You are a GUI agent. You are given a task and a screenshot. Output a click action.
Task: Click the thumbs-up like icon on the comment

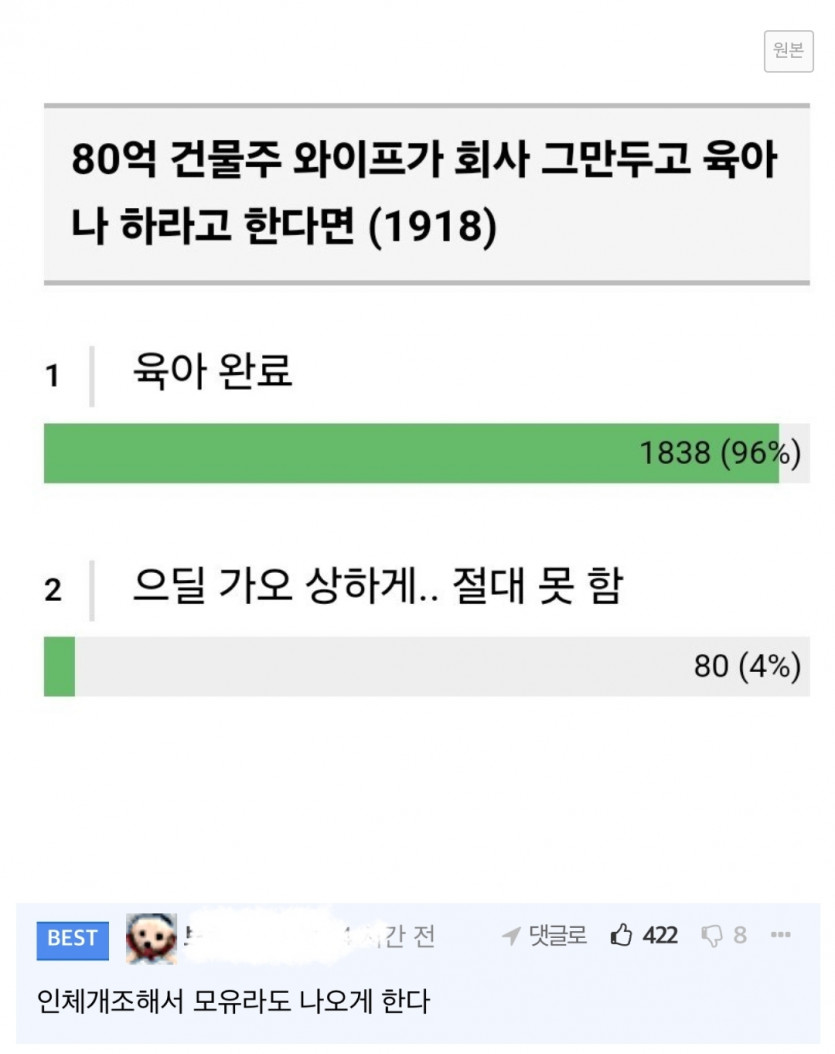click(621, 936)
